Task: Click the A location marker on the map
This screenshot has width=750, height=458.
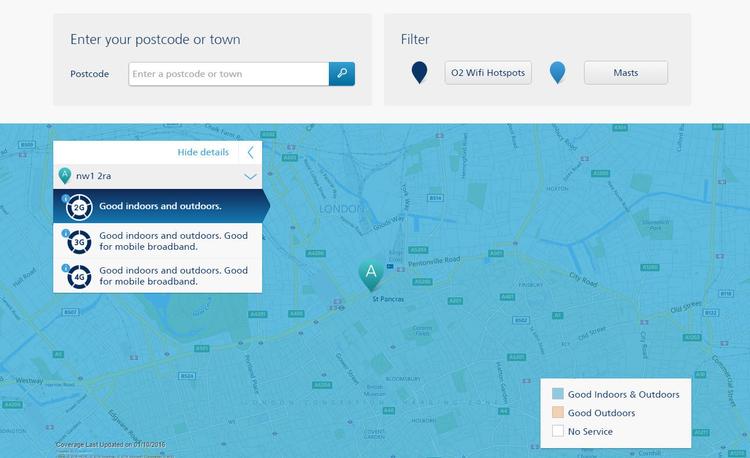Action: point(371,273)
